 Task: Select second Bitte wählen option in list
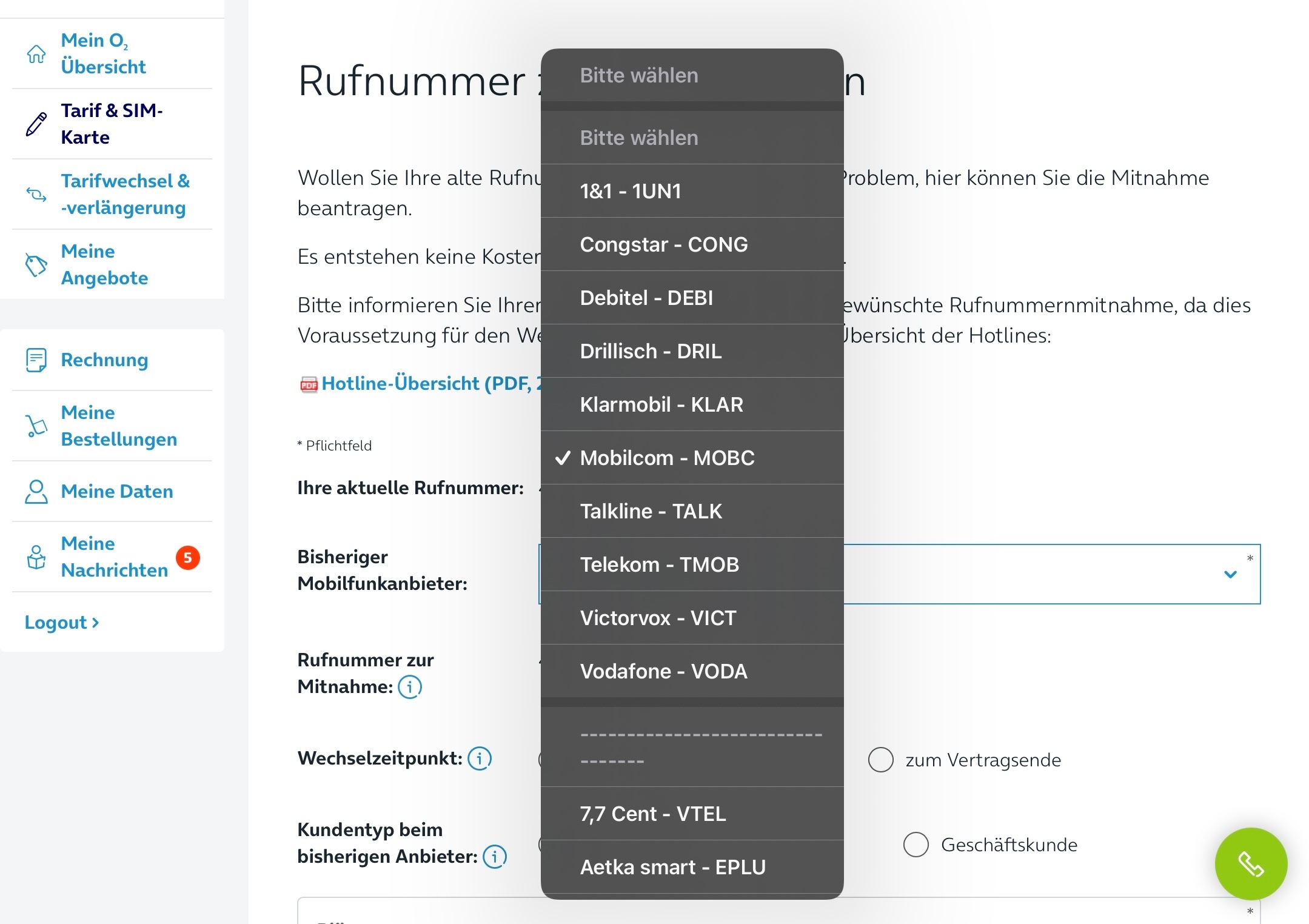click(x=692, y=138)
